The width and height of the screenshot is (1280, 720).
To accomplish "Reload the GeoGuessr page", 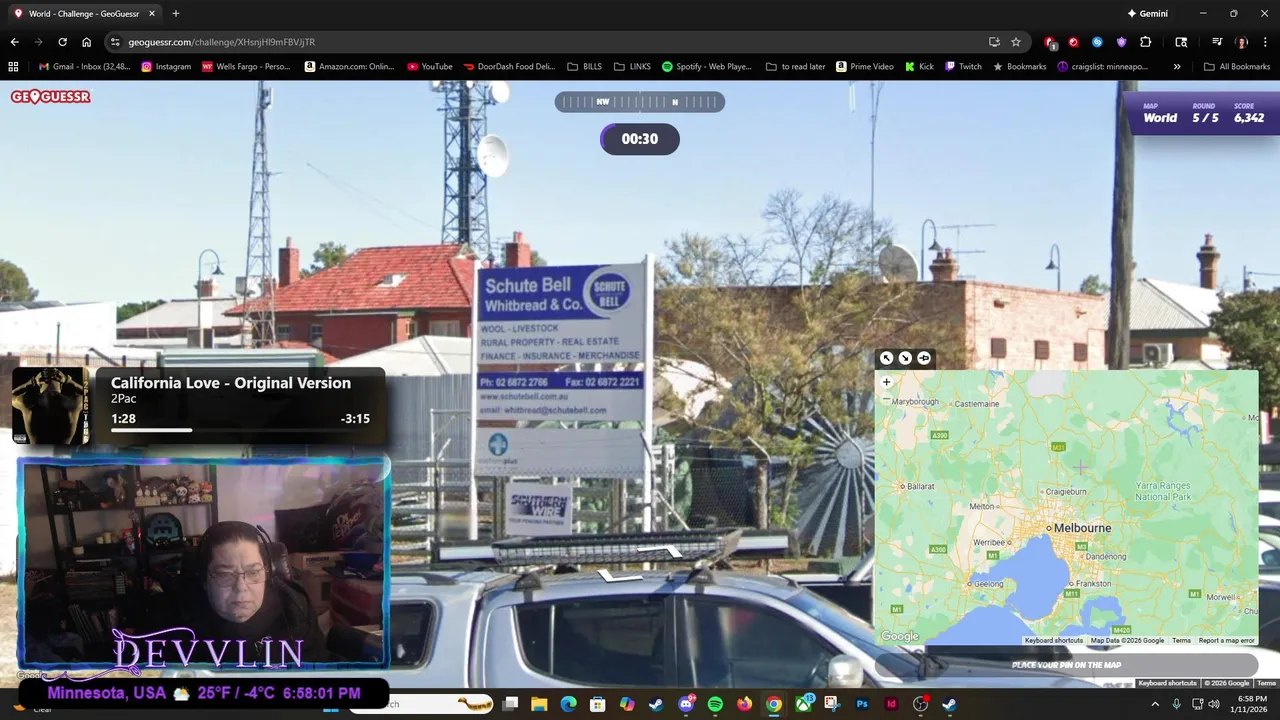I will pos(62,42).
